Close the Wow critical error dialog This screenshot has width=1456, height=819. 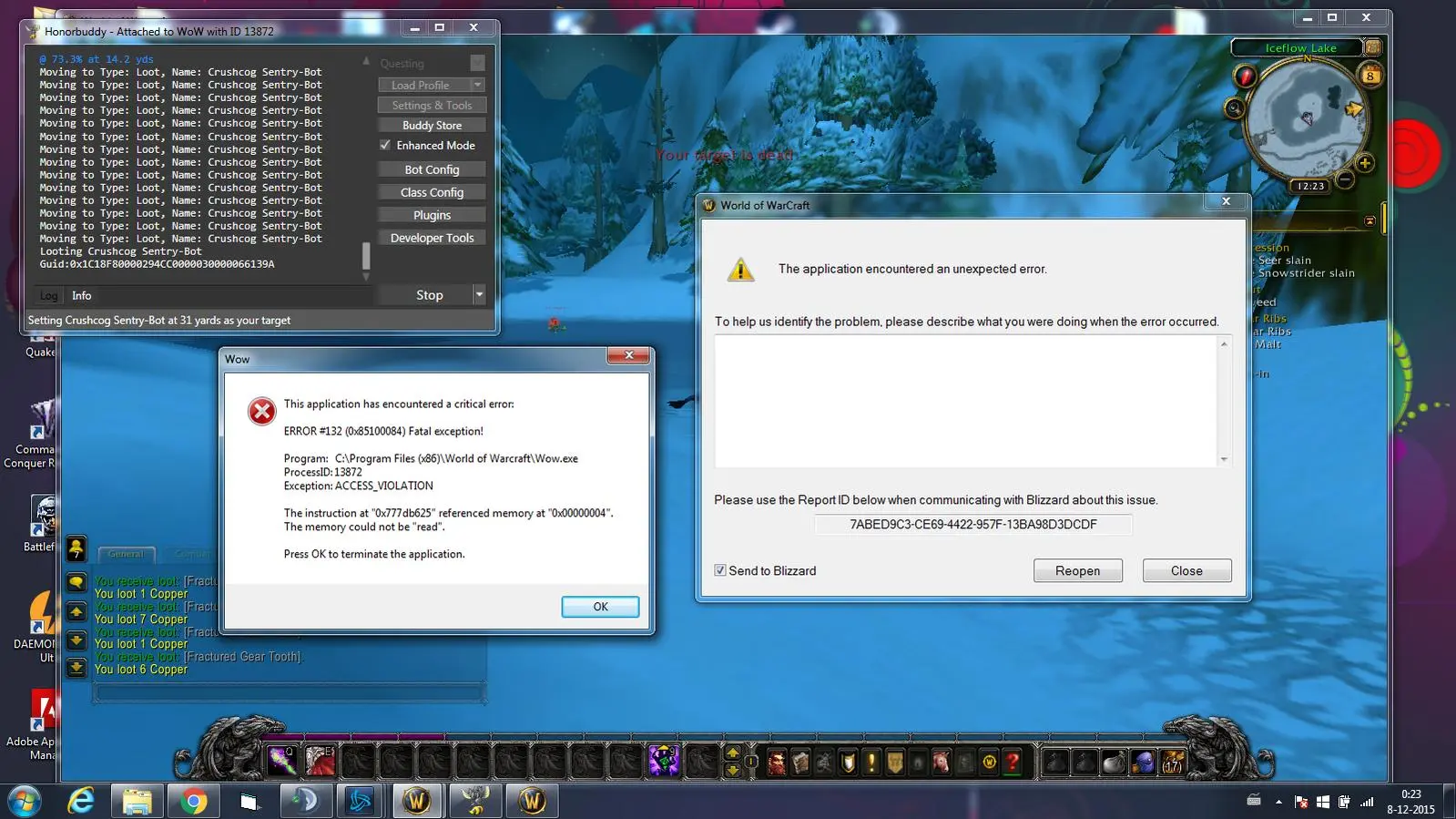(628, 355)
